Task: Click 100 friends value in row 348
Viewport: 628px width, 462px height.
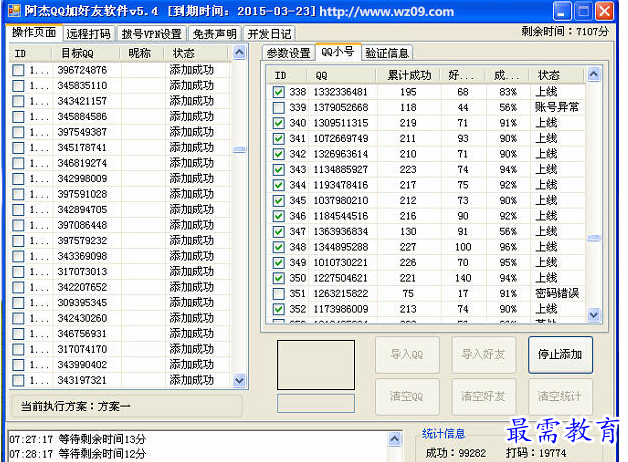Action: point(463,247)
